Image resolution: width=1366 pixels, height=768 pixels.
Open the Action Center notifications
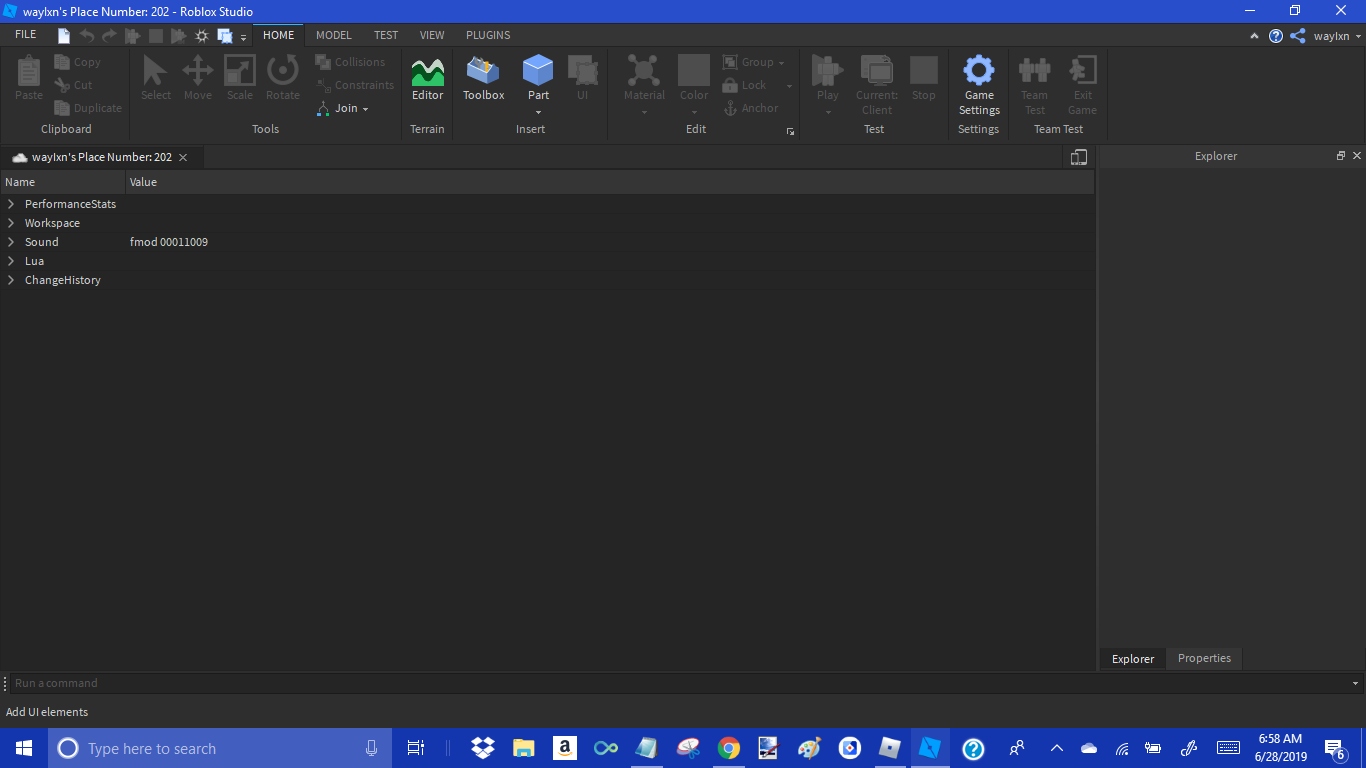click(1334, 748)
